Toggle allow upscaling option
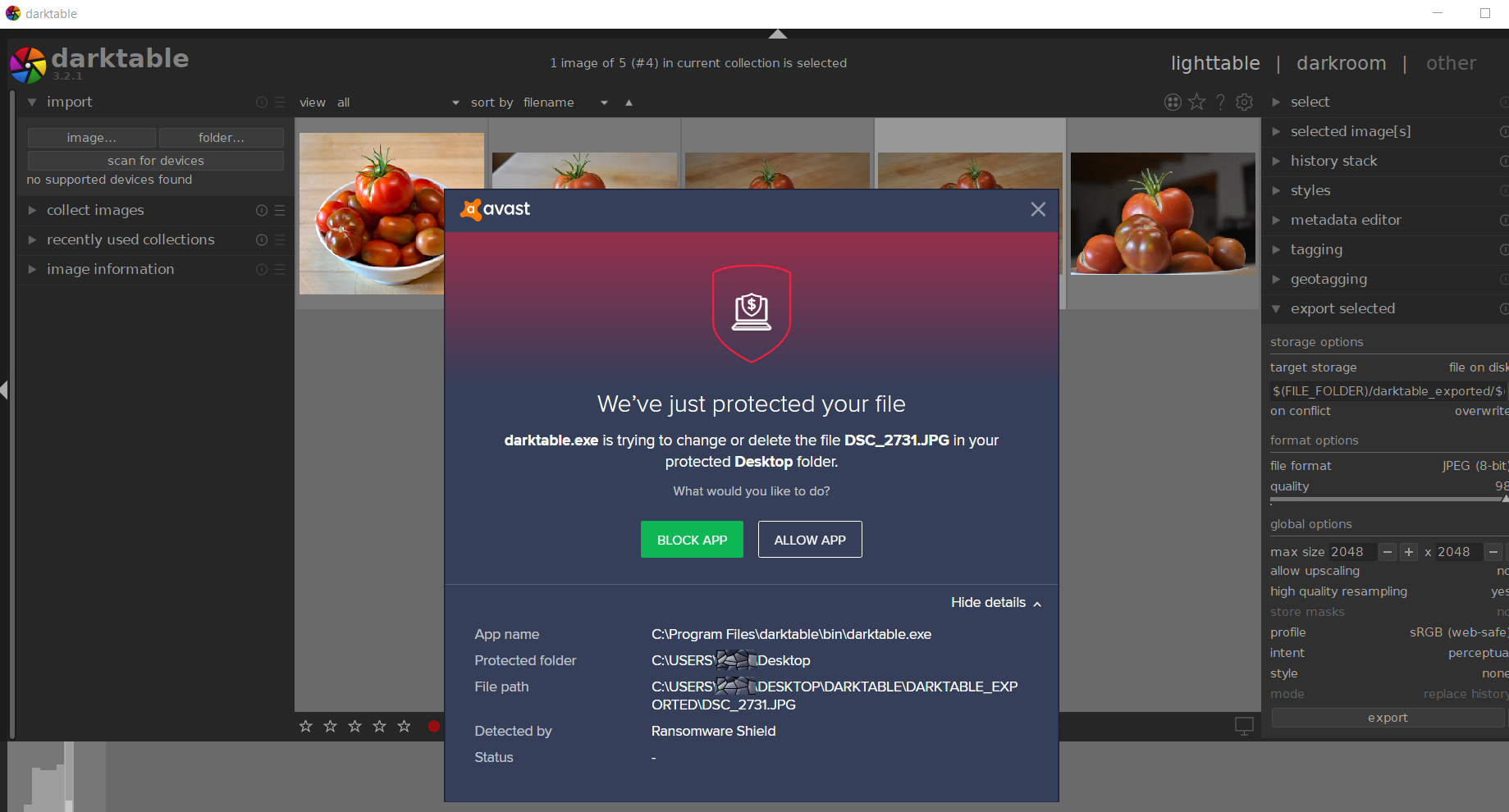This screenshot has height=812, width=1509. [x=1389, y=571]
